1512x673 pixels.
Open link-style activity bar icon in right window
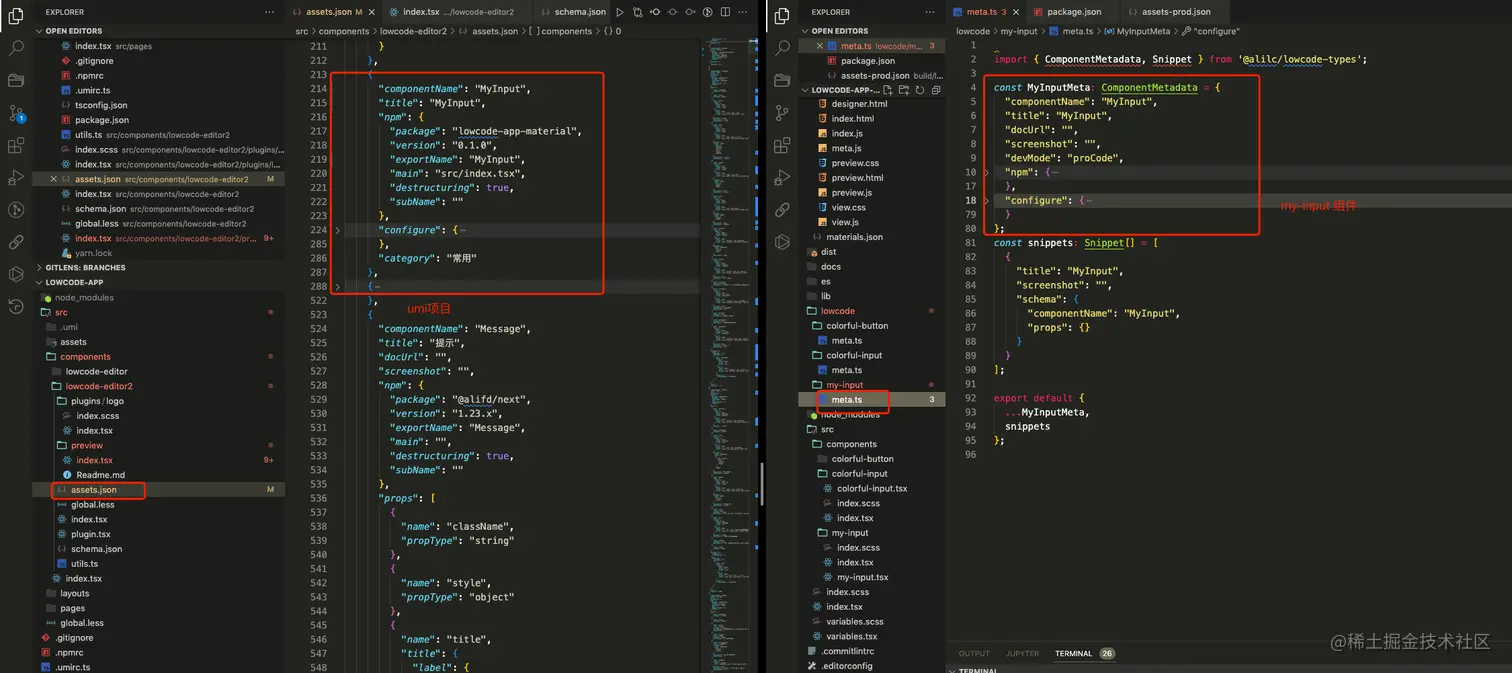[783, 210]
